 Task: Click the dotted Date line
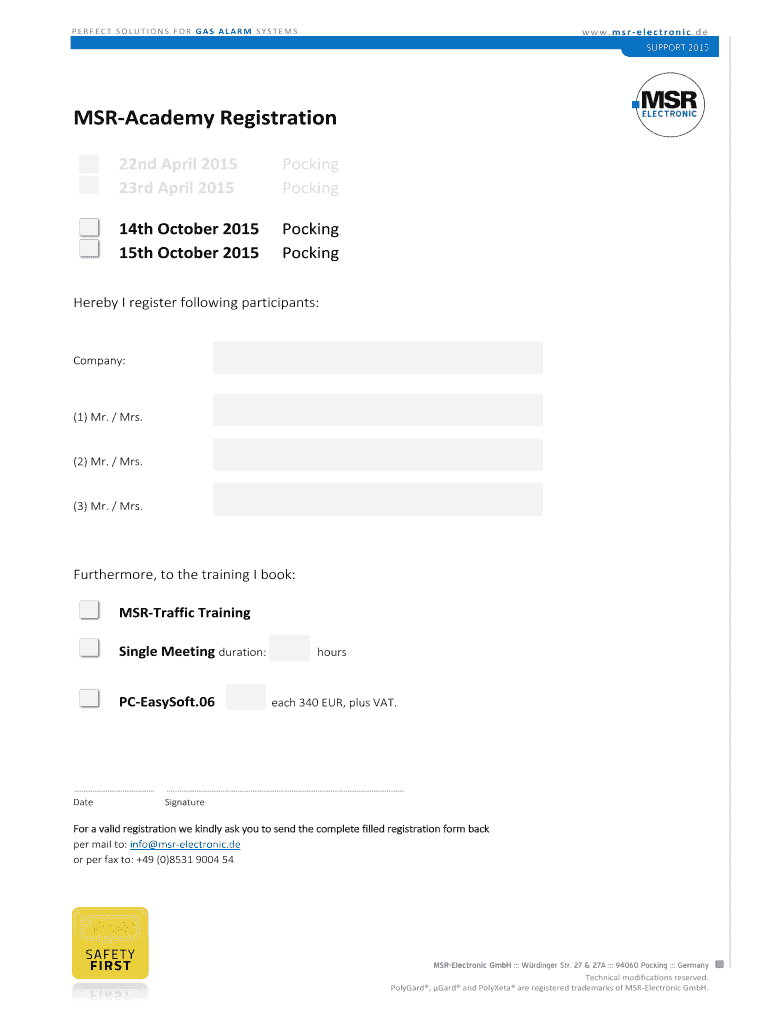point(113,791)
